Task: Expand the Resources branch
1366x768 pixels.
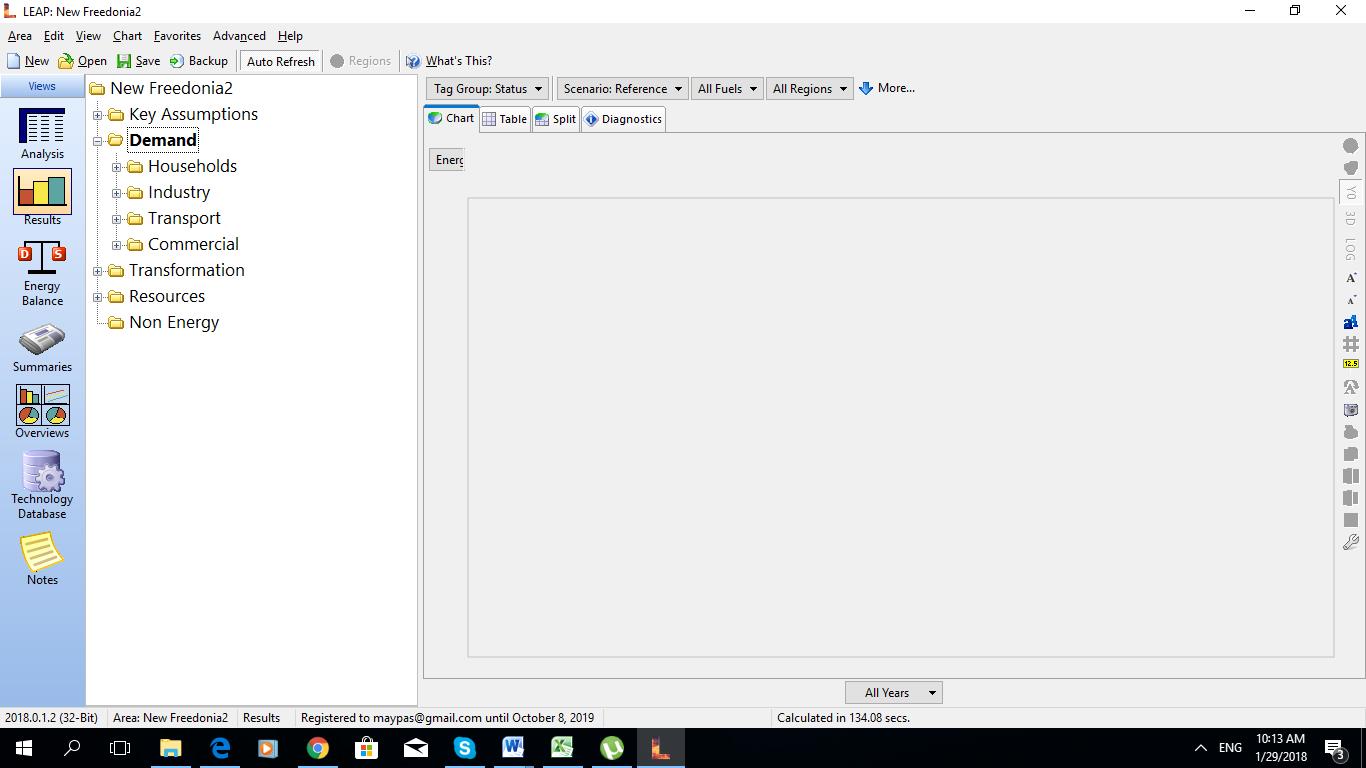Action: tap(98, 297)
